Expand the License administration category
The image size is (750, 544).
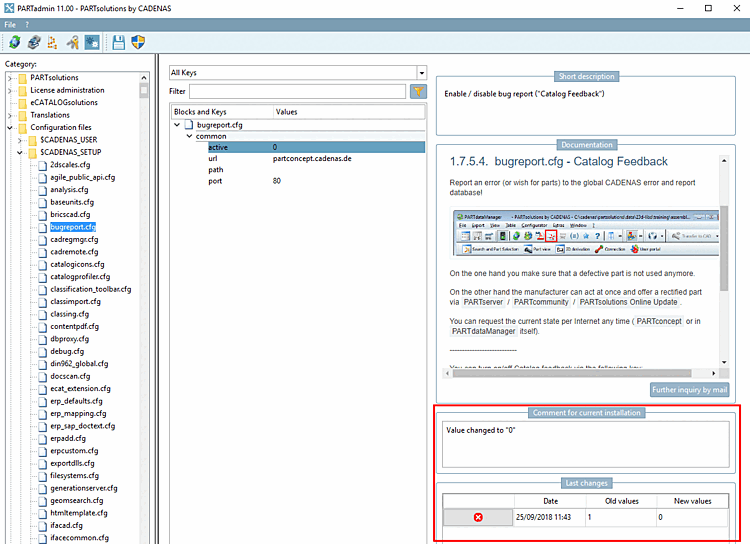coord(10,90)
